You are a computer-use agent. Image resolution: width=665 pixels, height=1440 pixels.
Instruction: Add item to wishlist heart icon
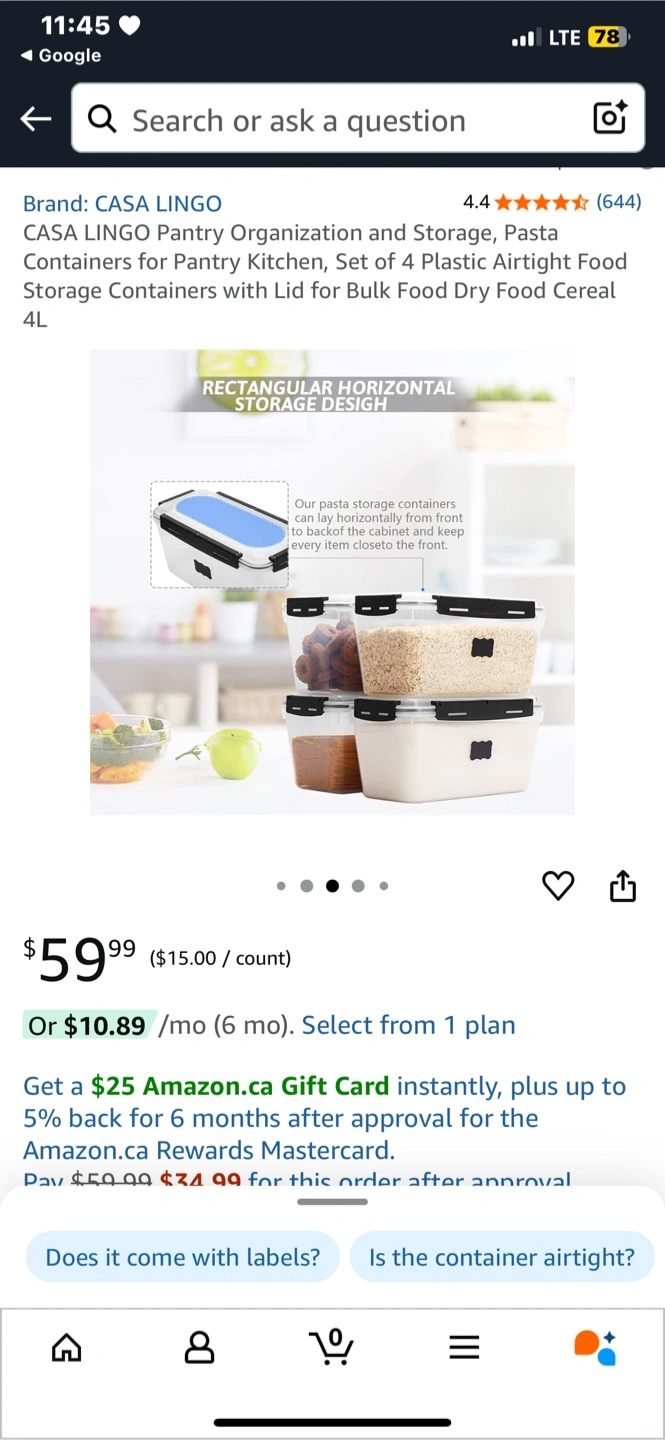(558, 886)
